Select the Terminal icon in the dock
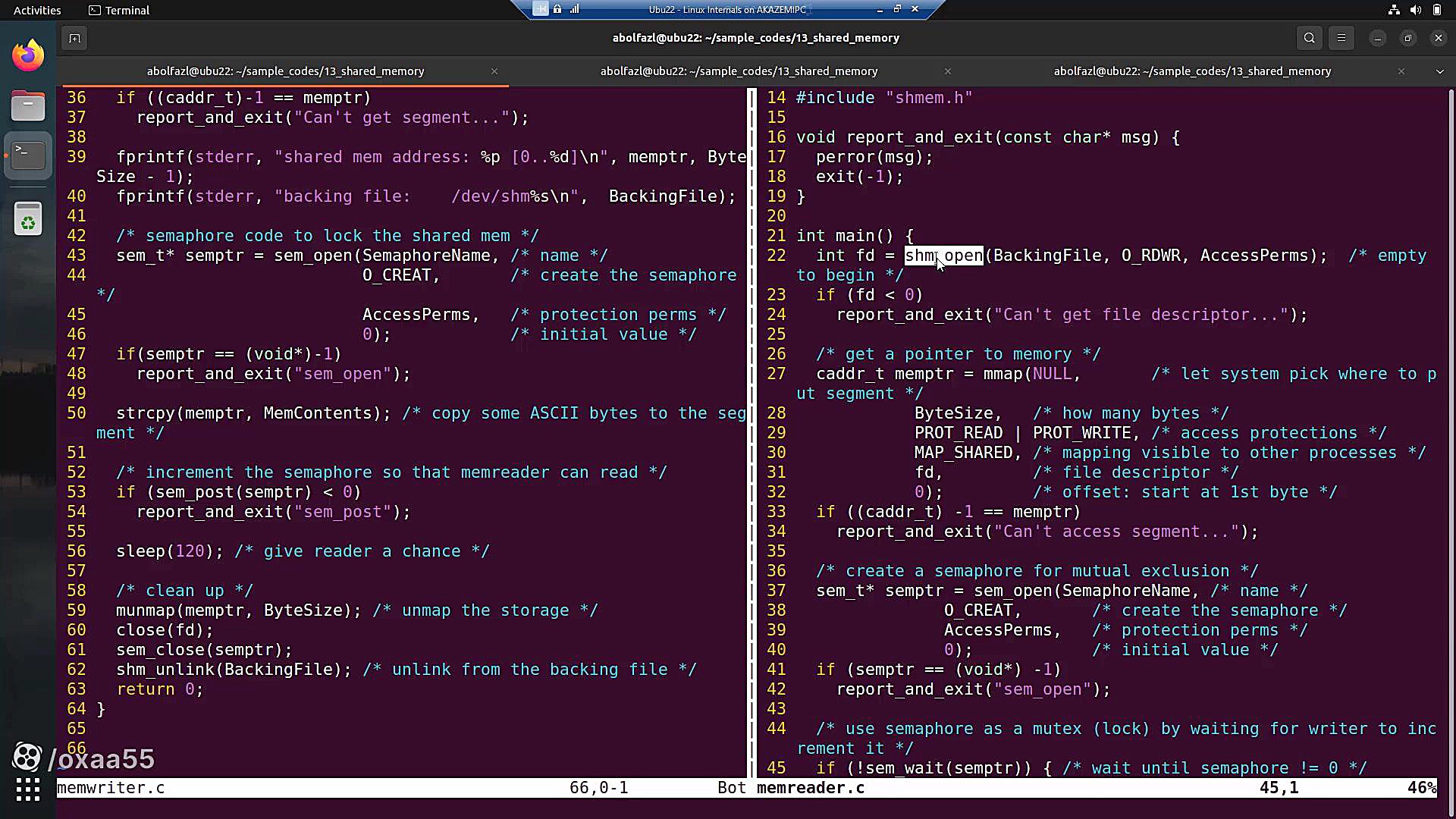 pyautogui.click(x=28, y=155)
